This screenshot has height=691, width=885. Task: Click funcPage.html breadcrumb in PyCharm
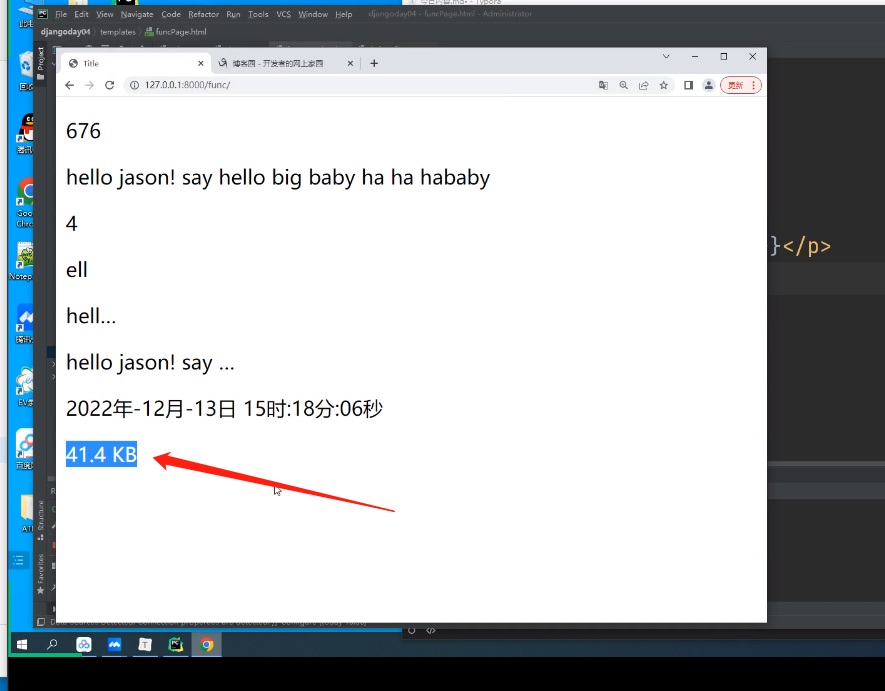[176, 32]
